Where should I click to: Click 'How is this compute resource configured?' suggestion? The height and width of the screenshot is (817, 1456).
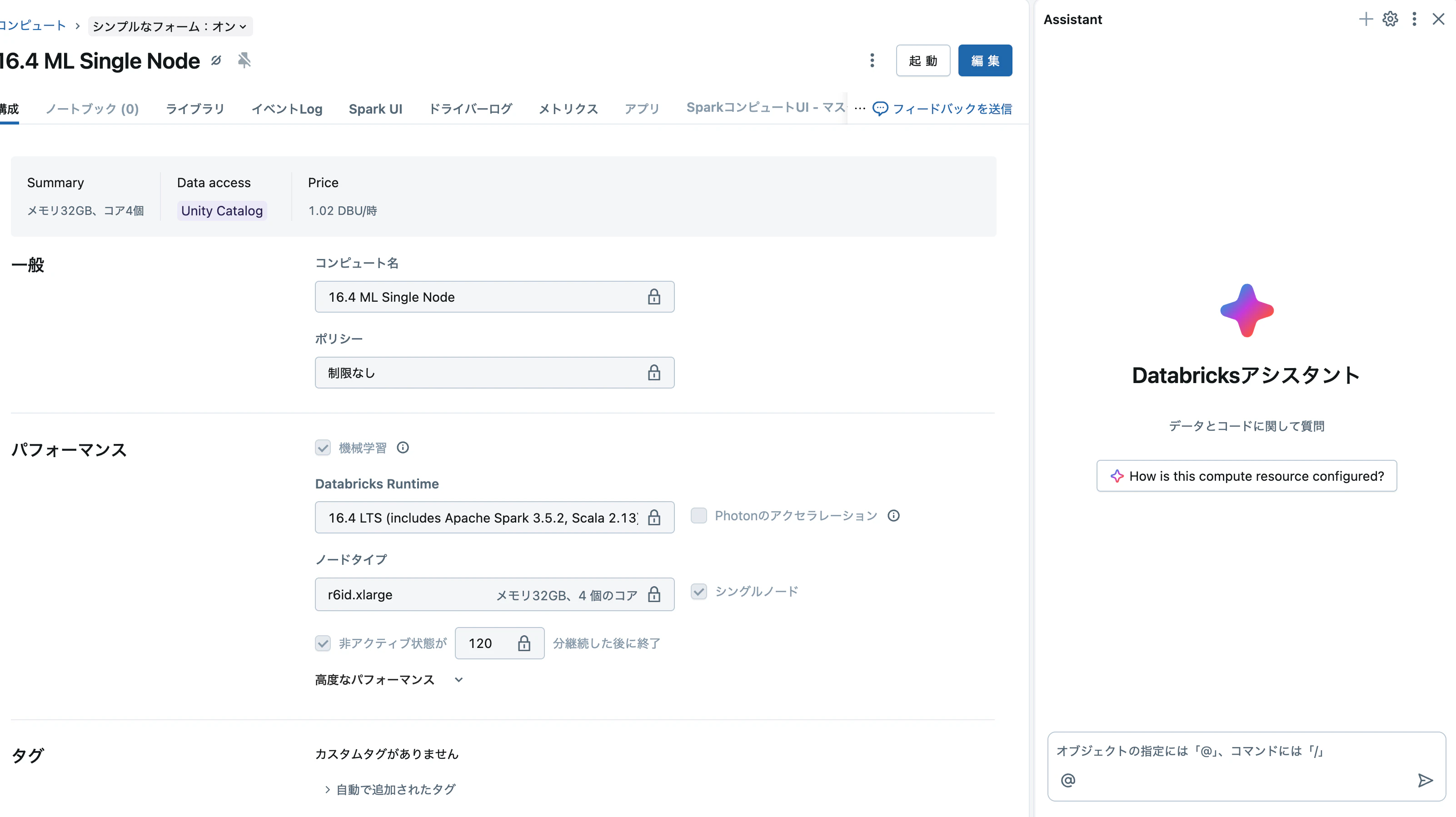click(x=1247, y=476)
